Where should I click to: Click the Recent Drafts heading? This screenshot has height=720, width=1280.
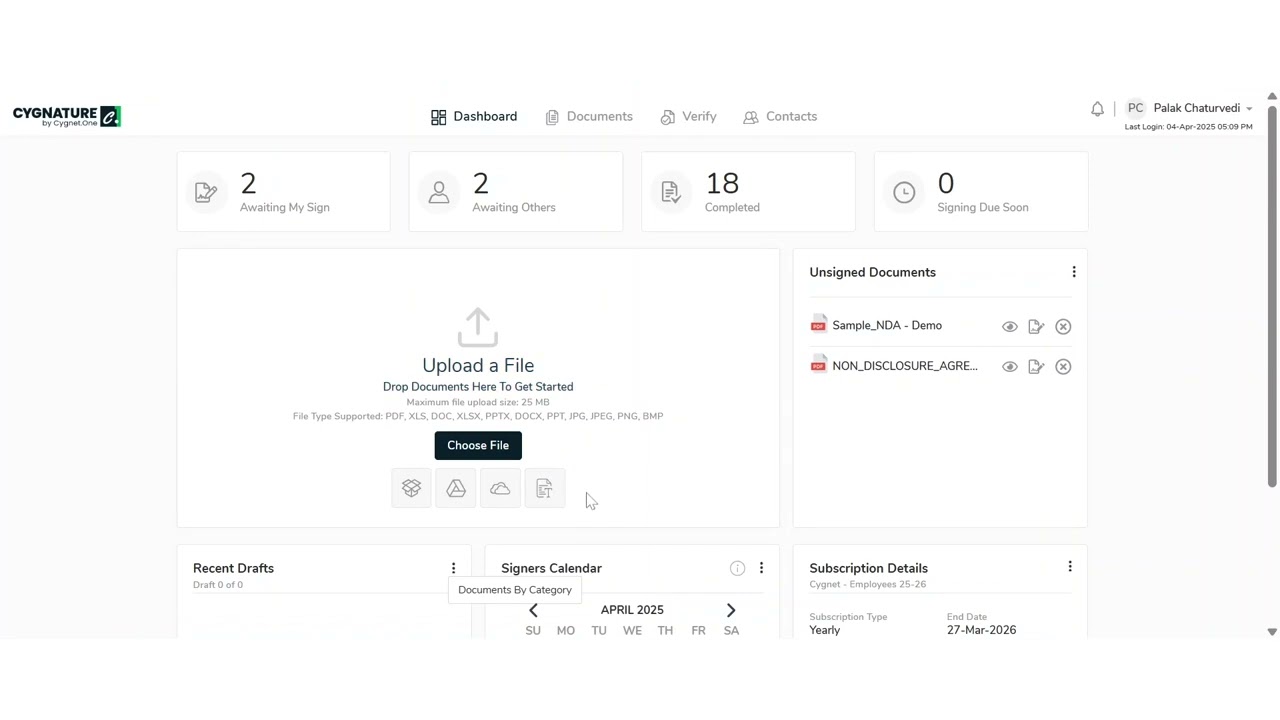click(233, 569)
